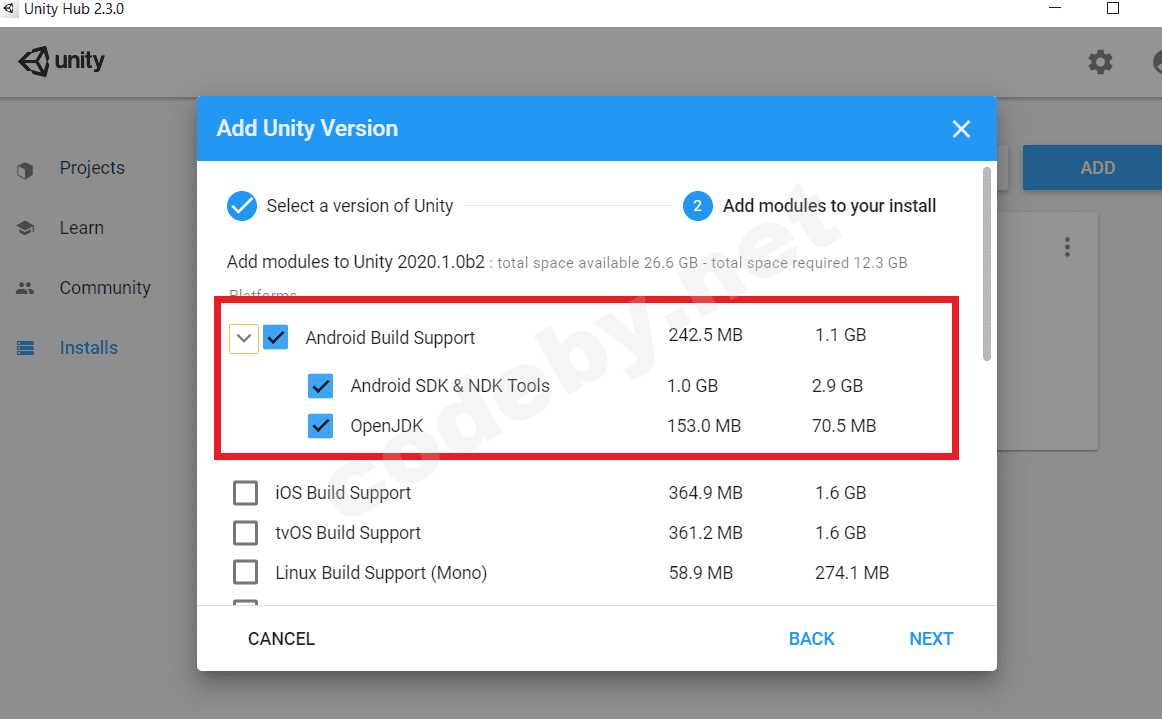This screenshot has height=719, width=1162.
Task: Open the three-dot install options menu
Action: point(1067,247)
